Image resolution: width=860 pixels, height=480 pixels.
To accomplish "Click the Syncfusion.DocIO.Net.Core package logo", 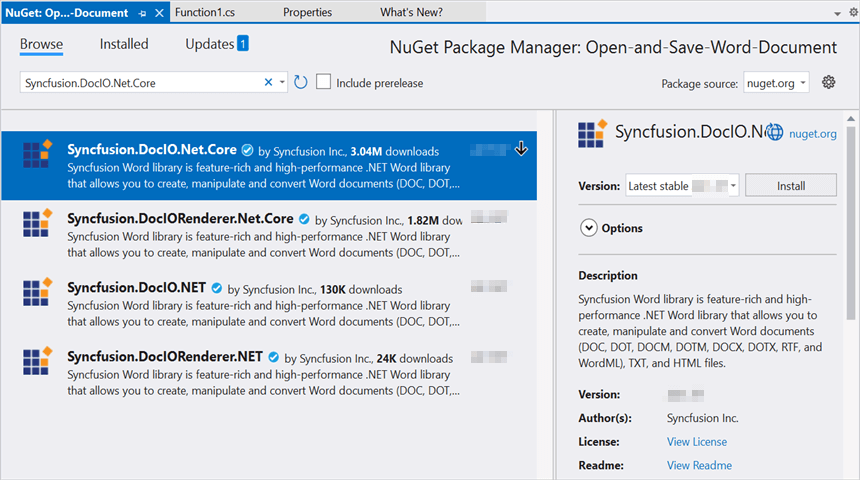I will point(37,153).
